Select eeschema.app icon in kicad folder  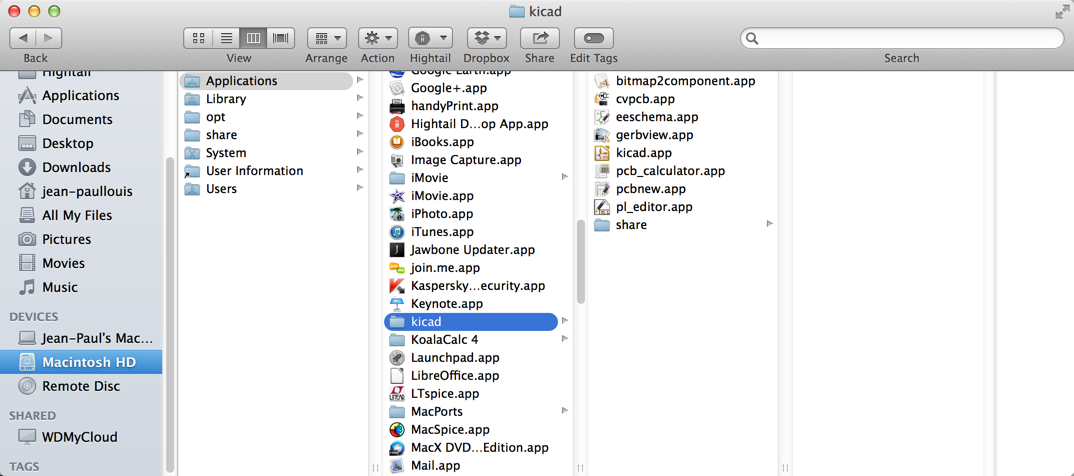point(602,117)
